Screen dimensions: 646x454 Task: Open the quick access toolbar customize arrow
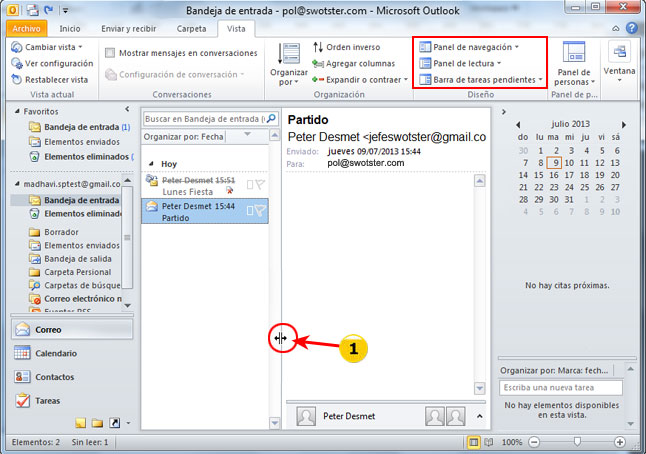pyautogui.click(x=65, y=10)
